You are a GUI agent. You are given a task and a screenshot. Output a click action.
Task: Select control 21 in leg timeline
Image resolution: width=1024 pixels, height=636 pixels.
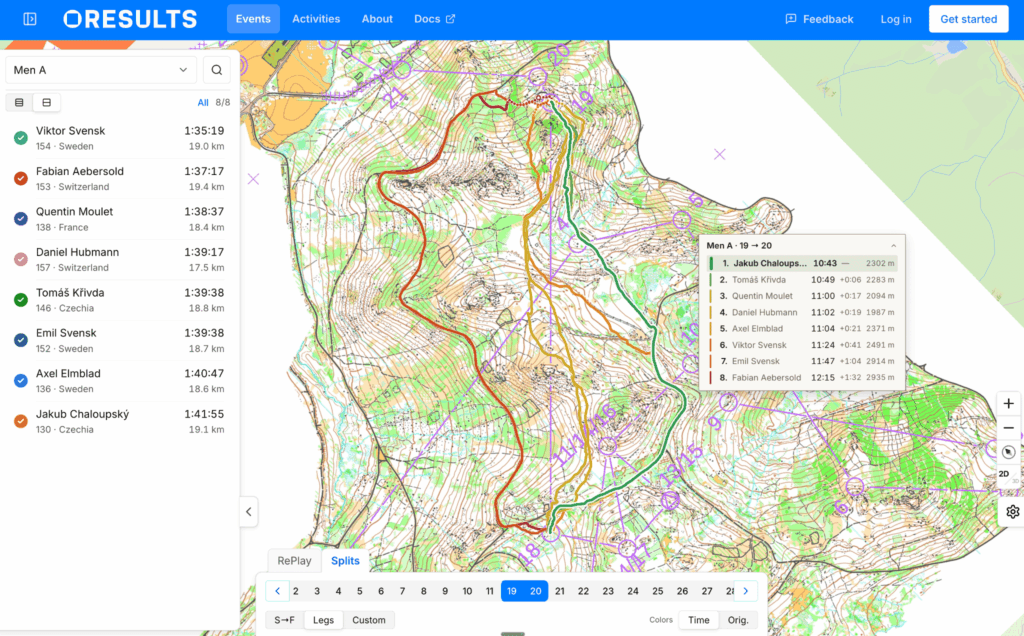(560, 591)
